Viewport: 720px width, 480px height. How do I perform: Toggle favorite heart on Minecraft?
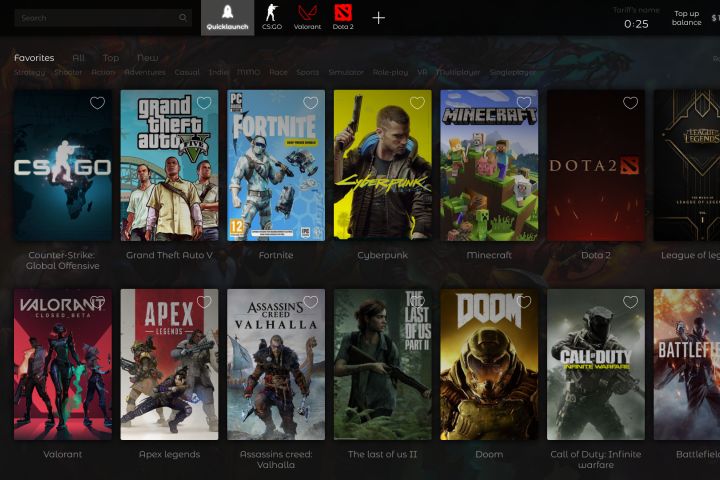(523, 103)
